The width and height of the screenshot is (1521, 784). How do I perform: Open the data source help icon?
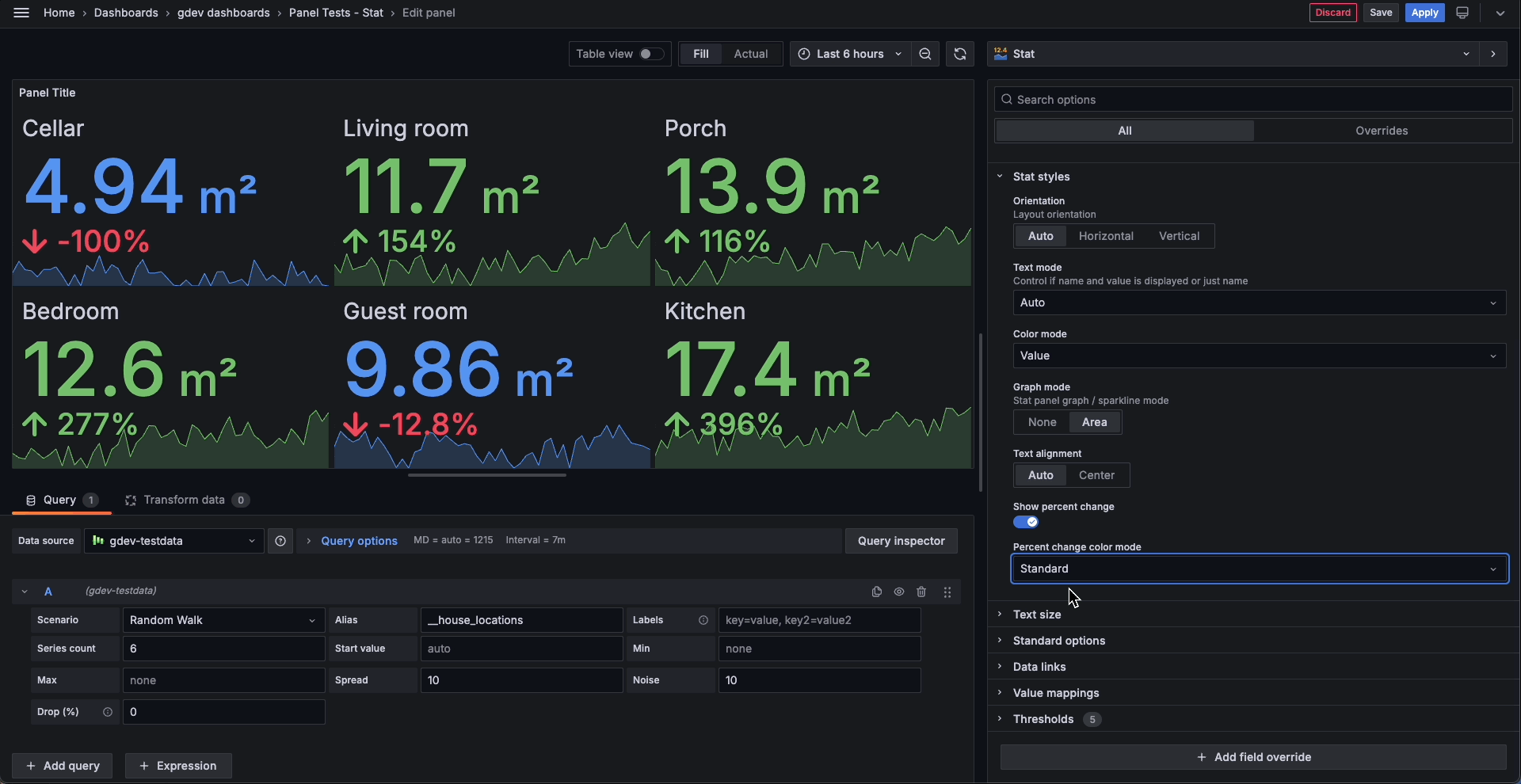280,541
